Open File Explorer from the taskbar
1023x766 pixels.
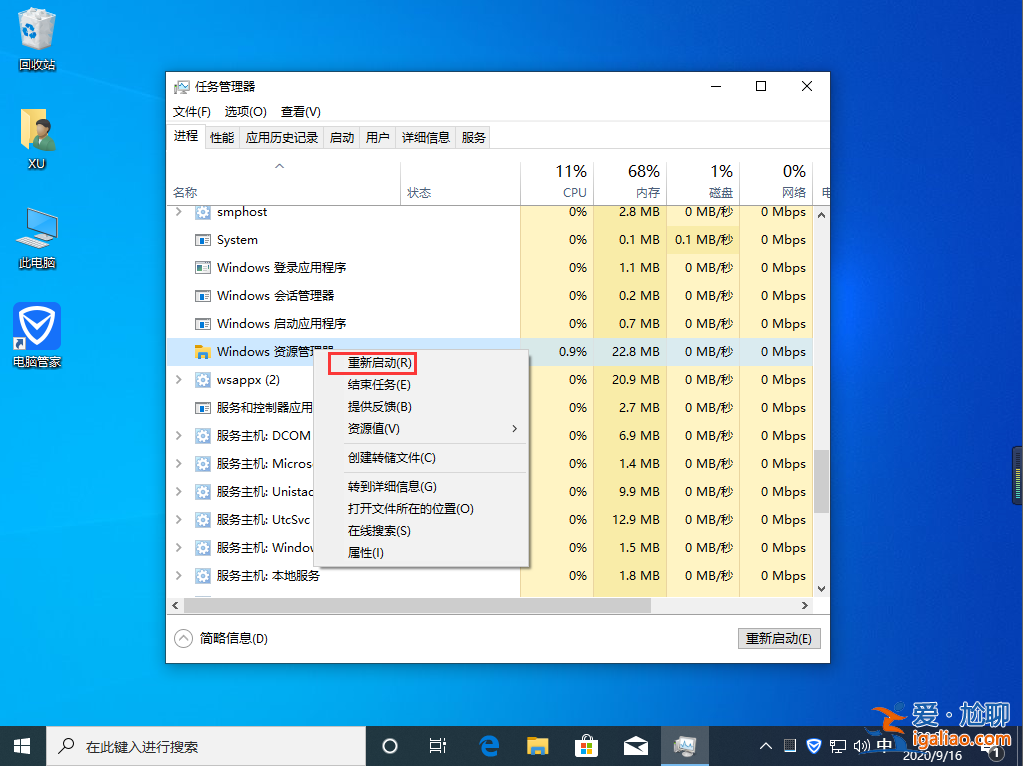point(538,745)
